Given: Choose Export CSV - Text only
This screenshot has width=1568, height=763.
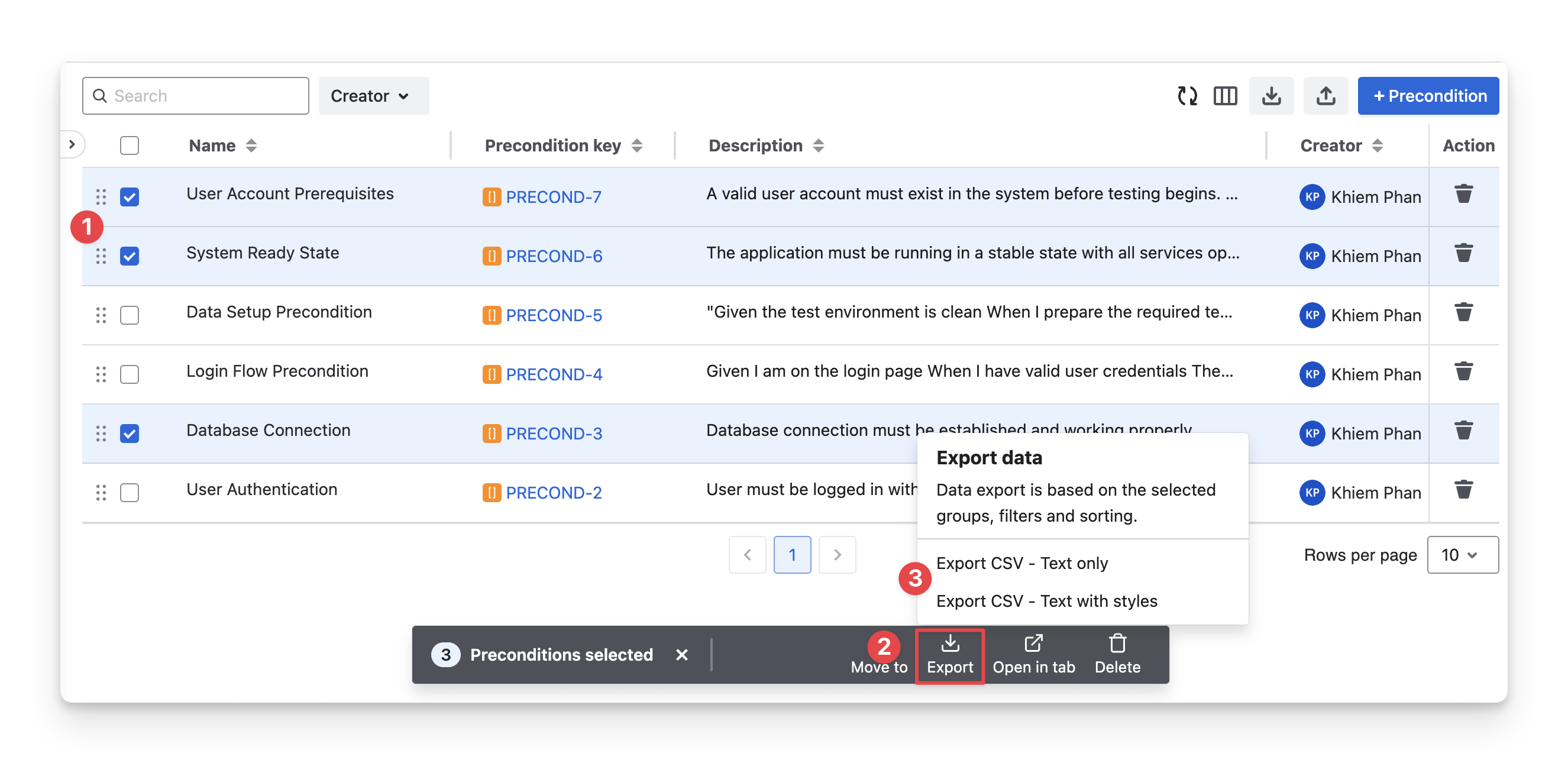Looking at the screenshot, I should (1022, 564).
